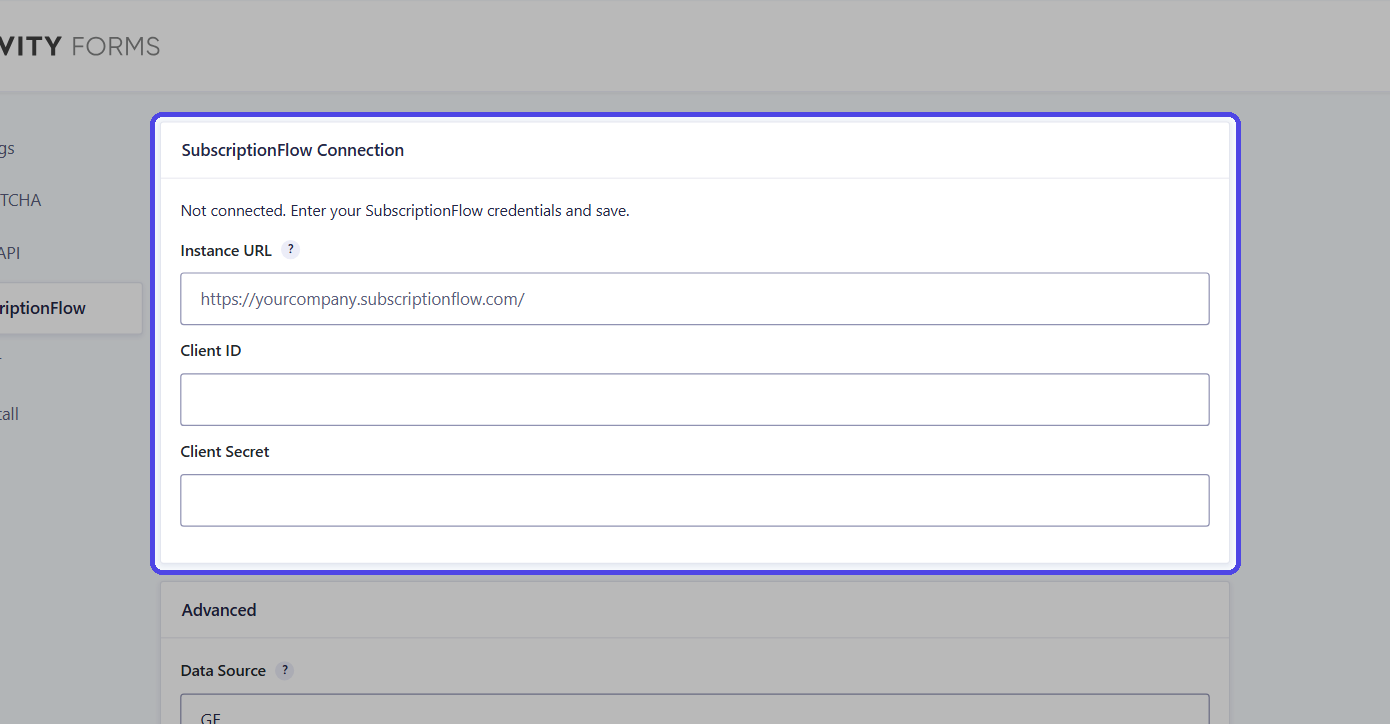Click the Not connected status message
The image size is (1390, 724).
coord(405,211)
